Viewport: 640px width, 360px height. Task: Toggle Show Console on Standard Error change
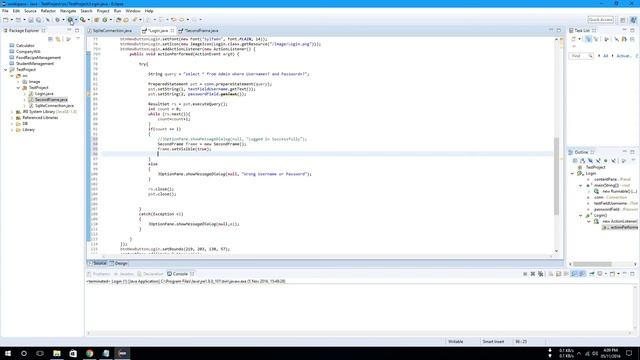582,274
